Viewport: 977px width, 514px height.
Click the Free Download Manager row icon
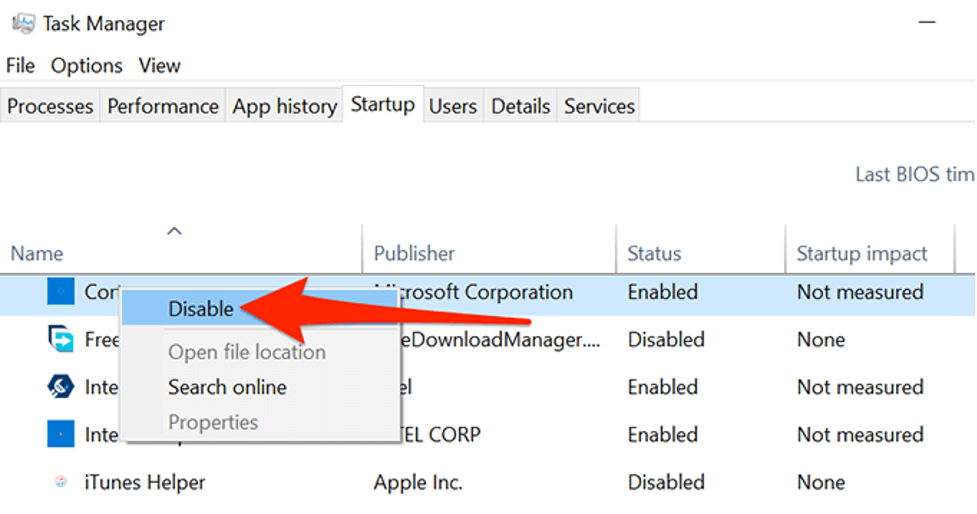pos(60,339)
